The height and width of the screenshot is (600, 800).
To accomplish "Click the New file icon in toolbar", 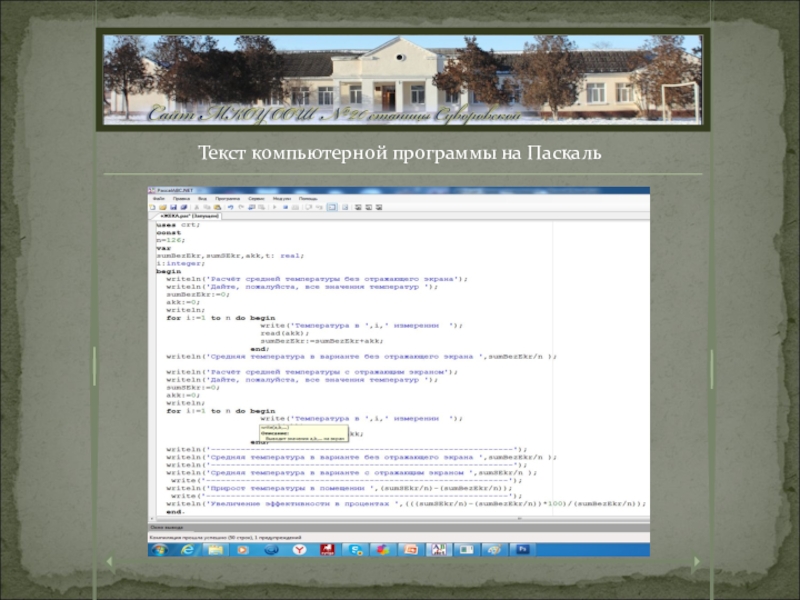I will coord(153,207).
